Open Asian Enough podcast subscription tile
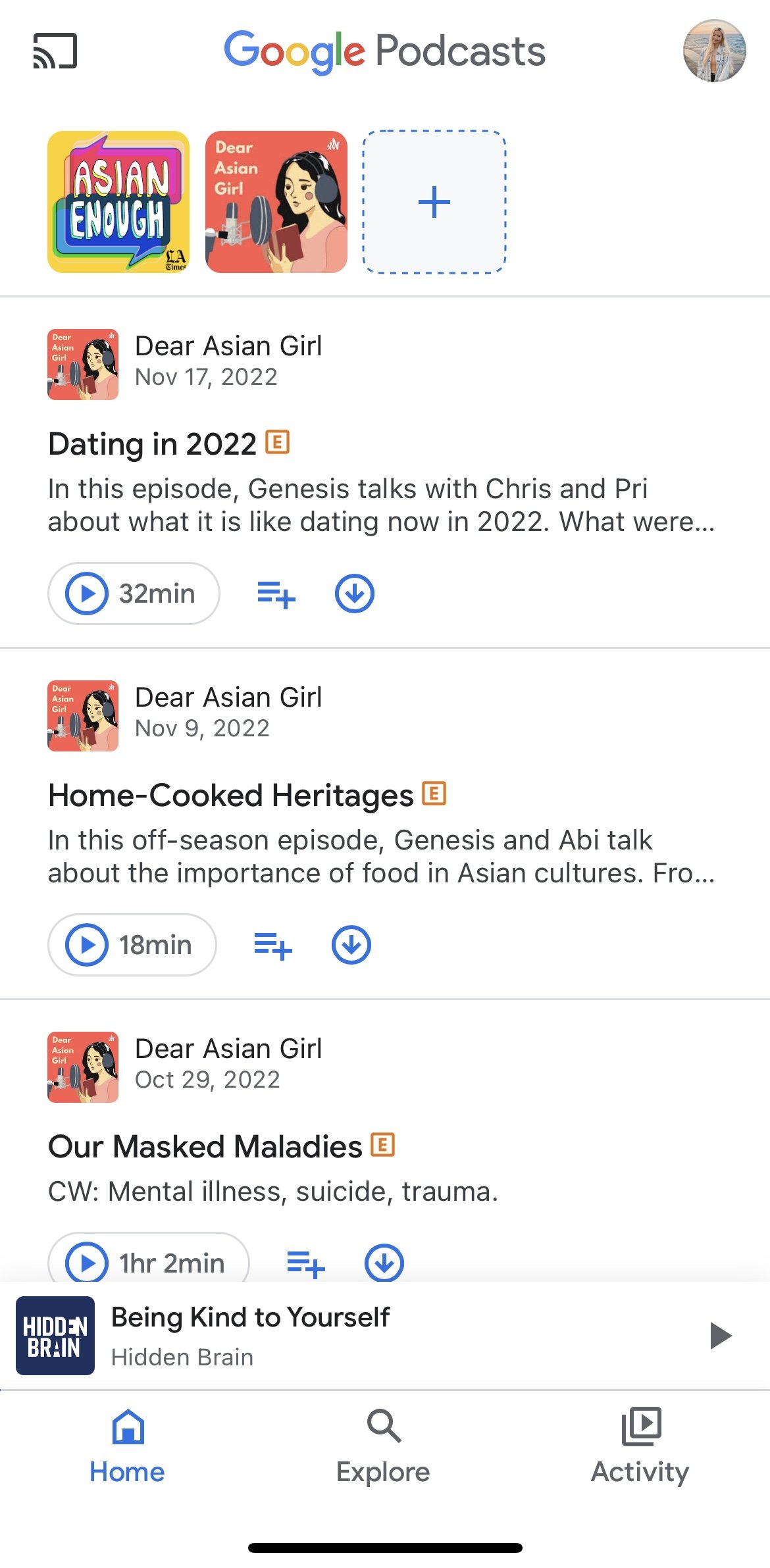Image resolution: width=770 pixels, height=1568 pixels. (x=118, y=202)
